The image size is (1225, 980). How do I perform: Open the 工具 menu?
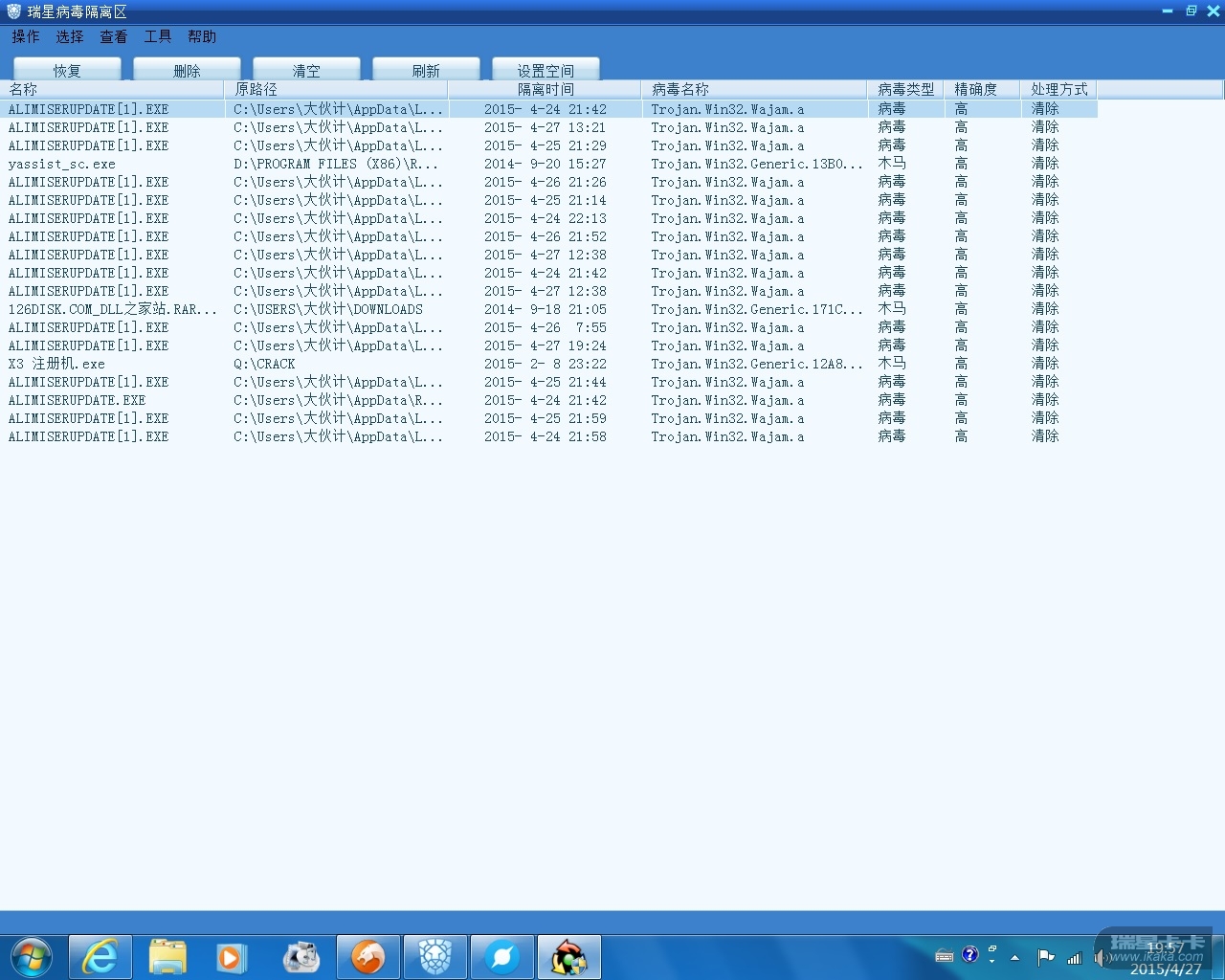coord(158,36)
